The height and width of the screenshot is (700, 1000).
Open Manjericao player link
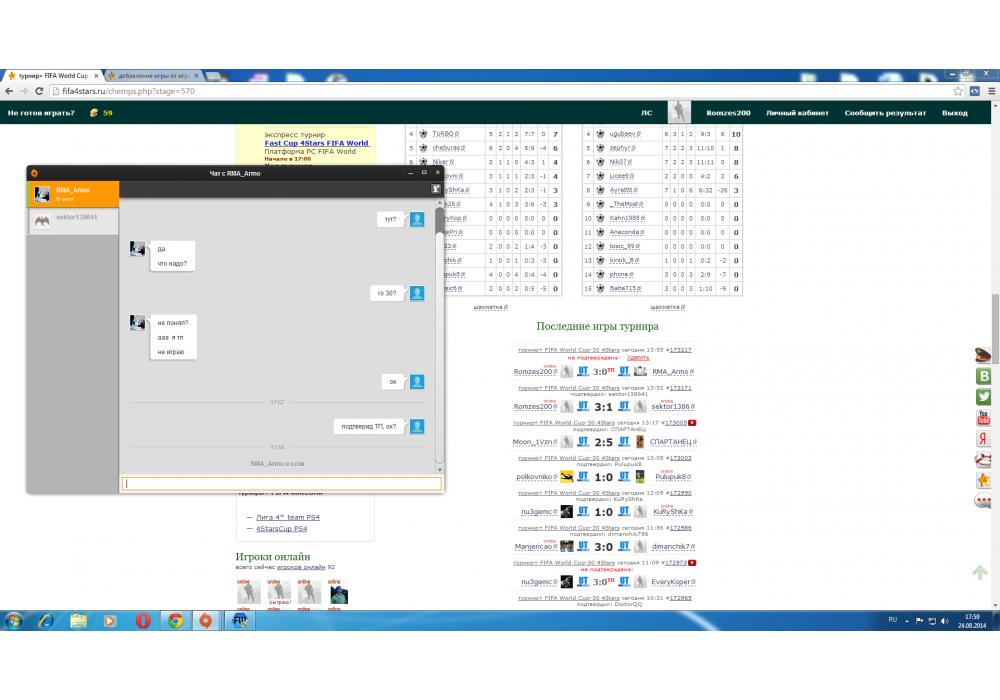click(x=535, y=547)
